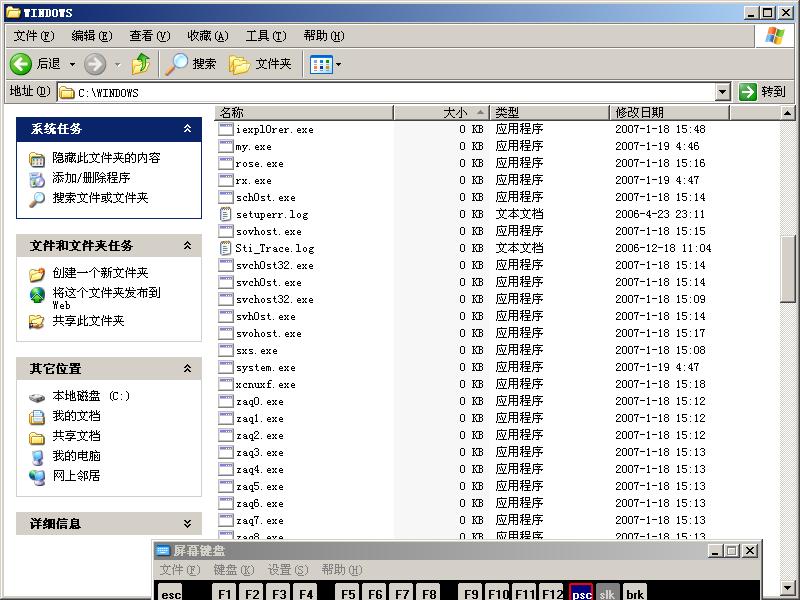Open 文件(F) menu in Explorer

point(34,36)
